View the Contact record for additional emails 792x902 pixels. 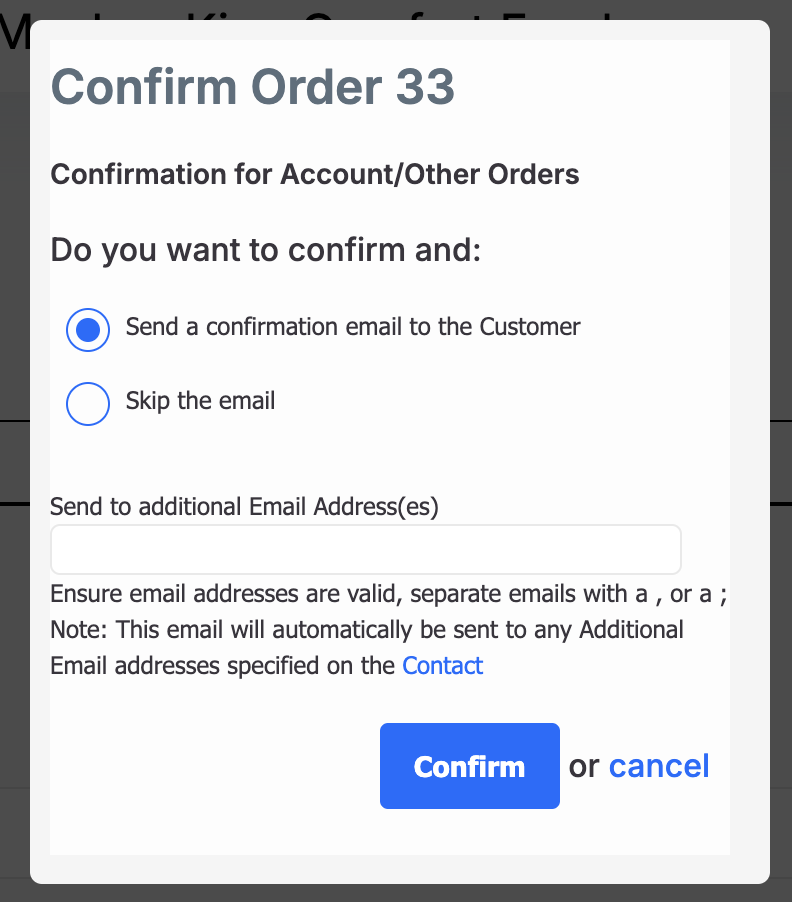tap(442, 665)
